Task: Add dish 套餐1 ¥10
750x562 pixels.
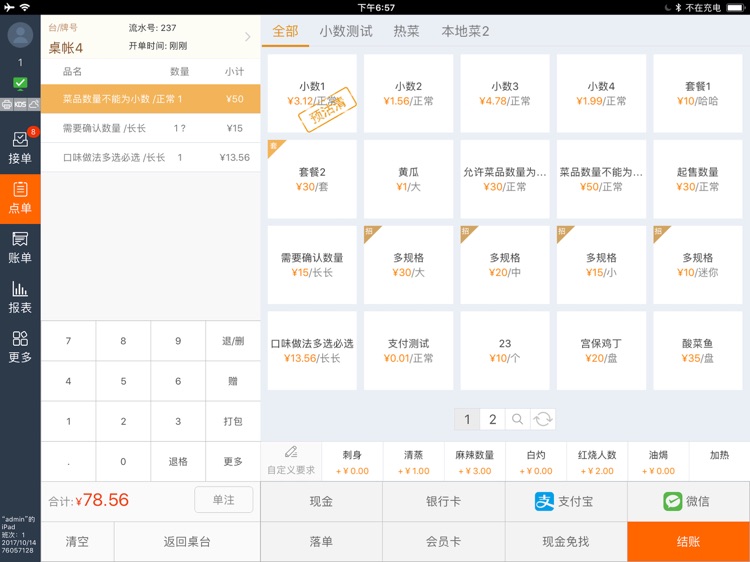Action: coord(697,93)
